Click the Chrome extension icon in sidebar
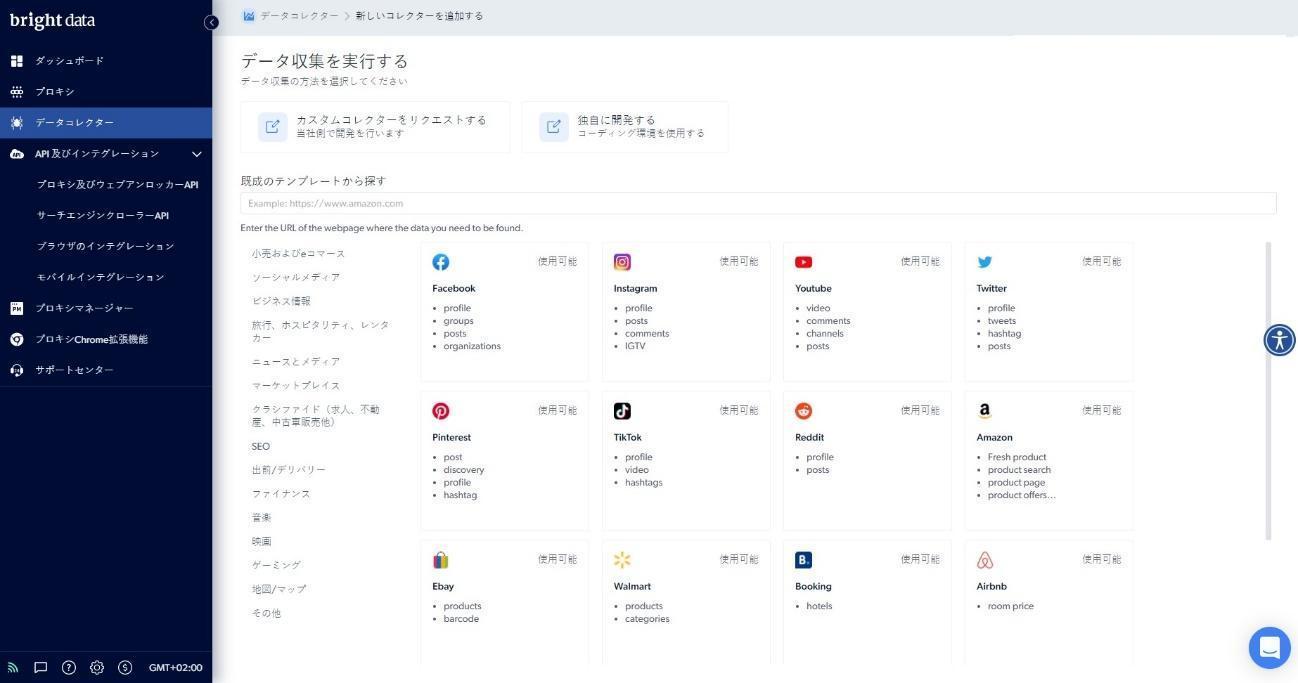The height and width of the screenshot is (683, 1298). click(16, 339)
